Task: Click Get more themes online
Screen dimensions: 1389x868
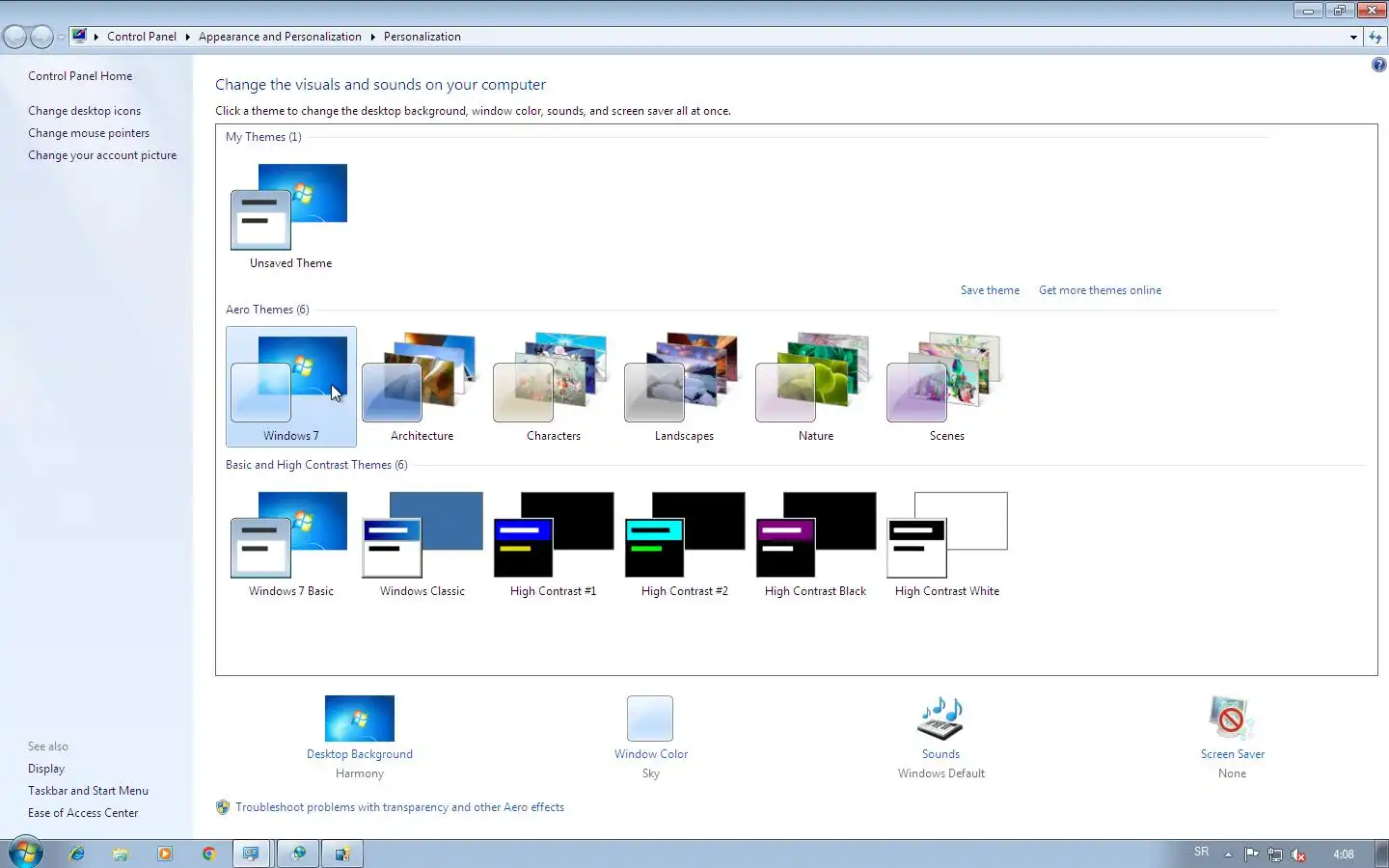Action: pos(1100,290)
